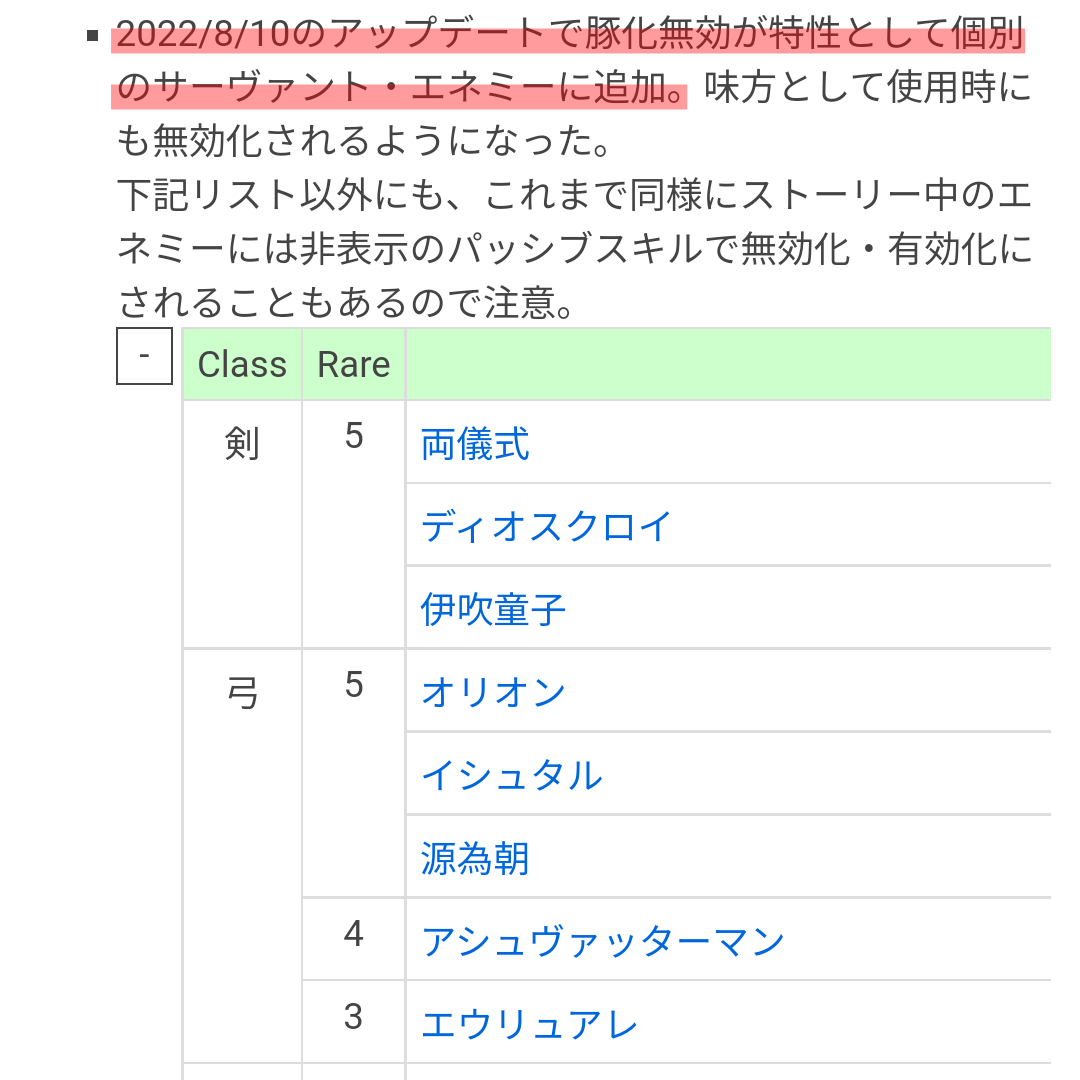Click the square bullet before the 2022/8/10 note
Screen dimensions: 1080x1080
point(93,37)
